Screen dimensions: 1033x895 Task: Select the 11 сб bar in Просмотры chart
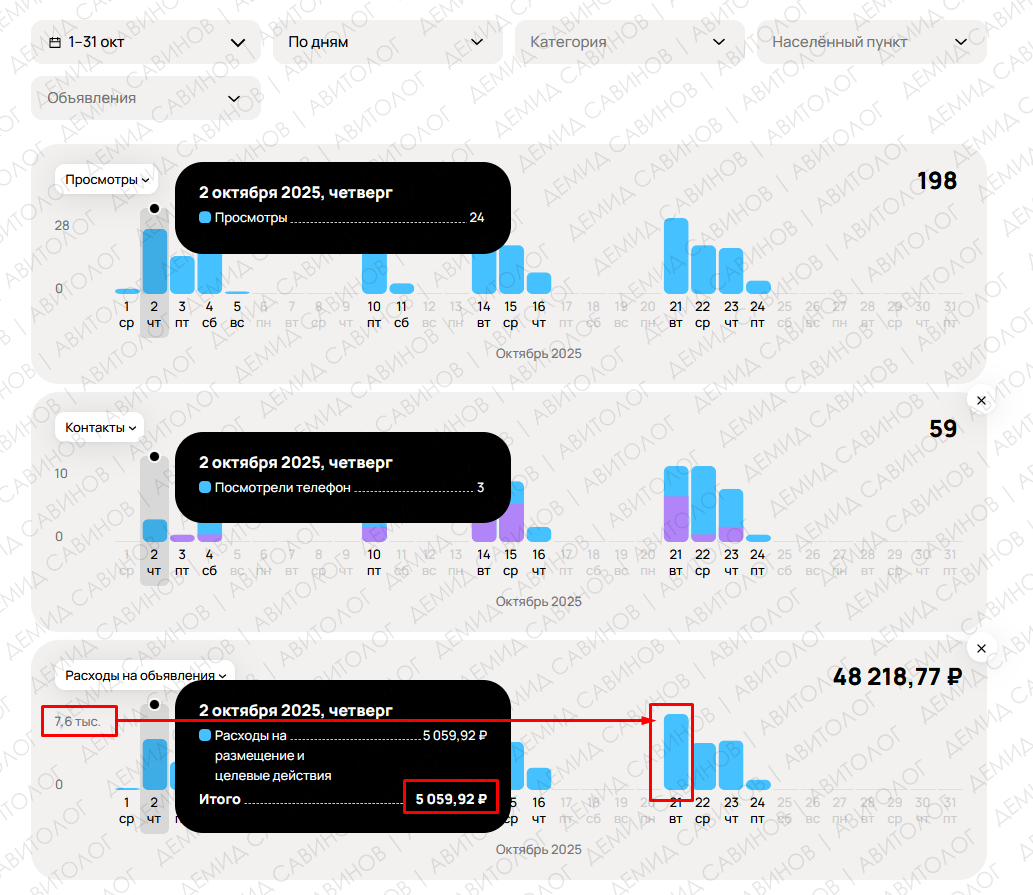(x=402, y=288)
